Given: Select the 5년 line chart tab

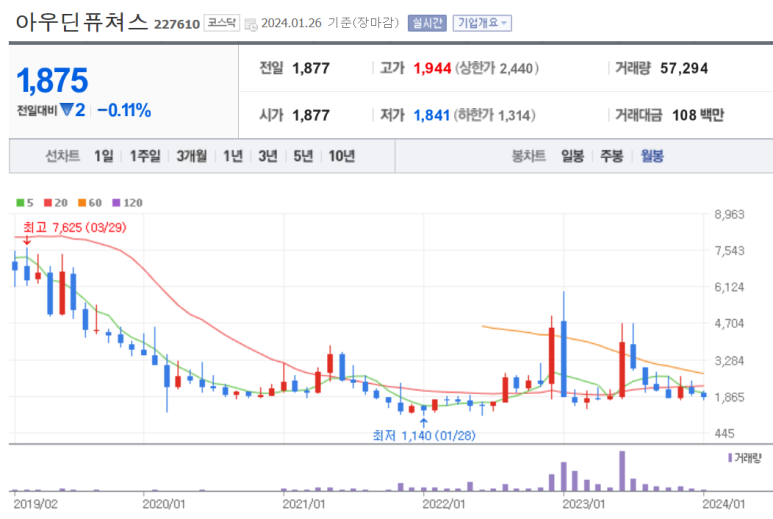Looking at the screenshot, I should click(x=303, y=156).
